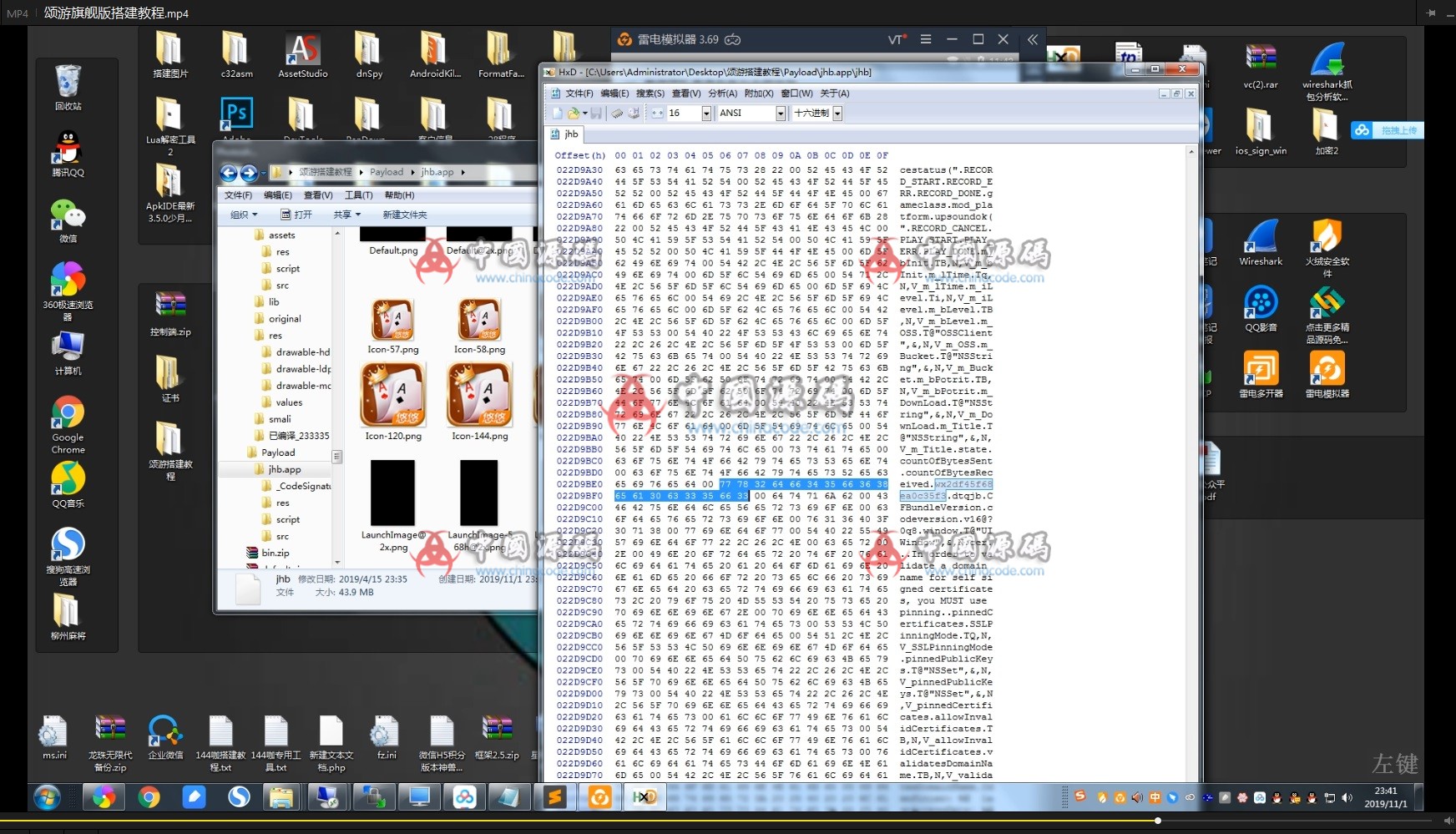The height and width of the screenshot is (834, 1456).
Task: Open HxD 分析(A) menu
Action: [x=722, y=94]
